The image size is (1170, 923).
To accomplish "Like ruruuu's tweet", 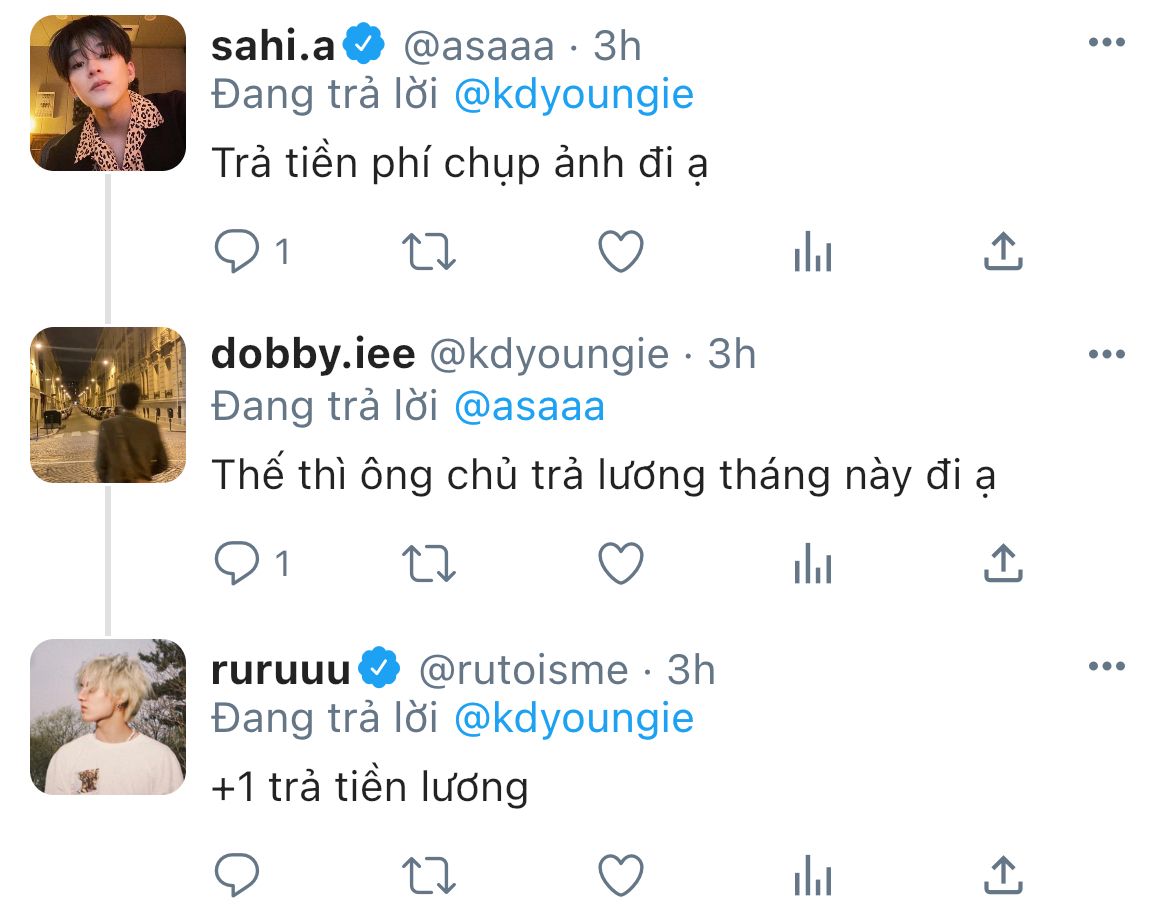I will click(621, 875).
